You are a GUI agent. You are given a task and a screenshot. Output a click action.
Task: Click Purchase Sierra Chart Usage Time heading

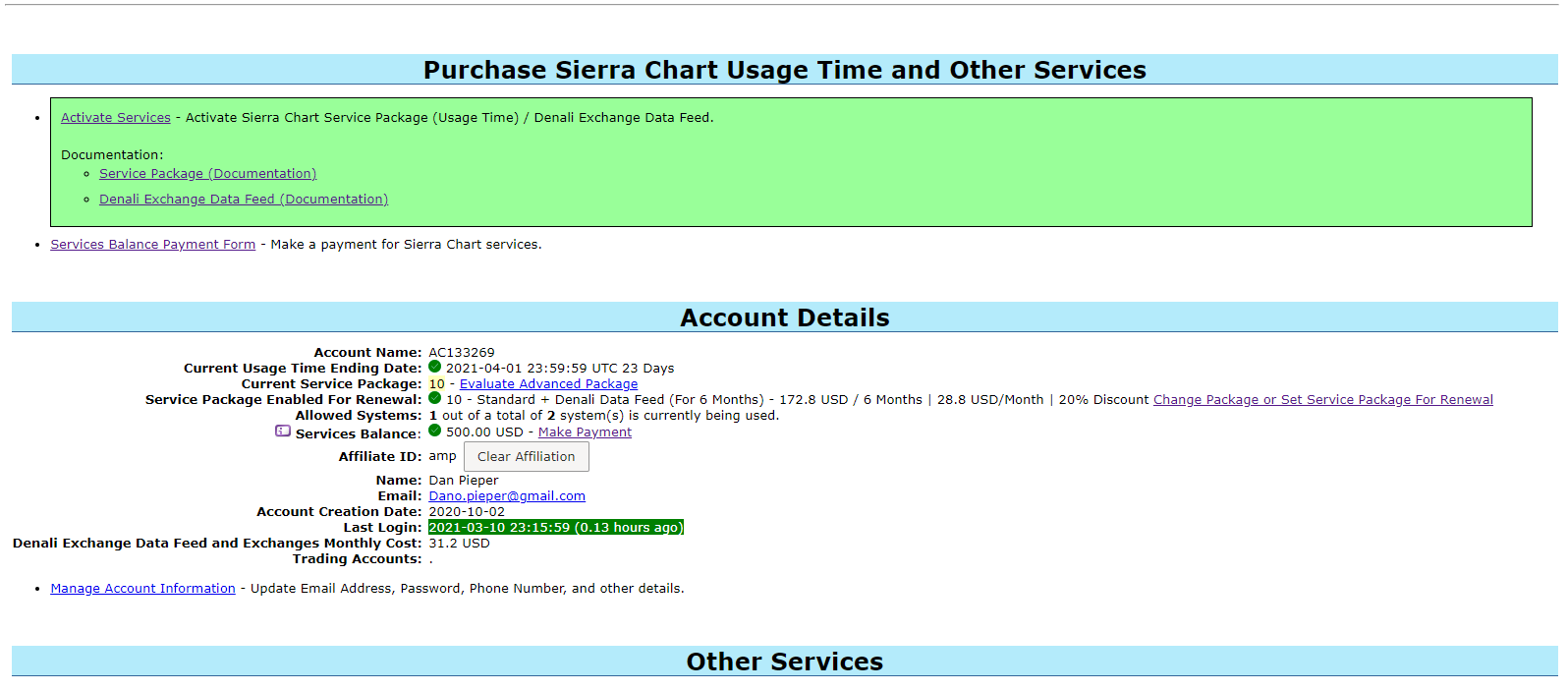click(785, 70)
